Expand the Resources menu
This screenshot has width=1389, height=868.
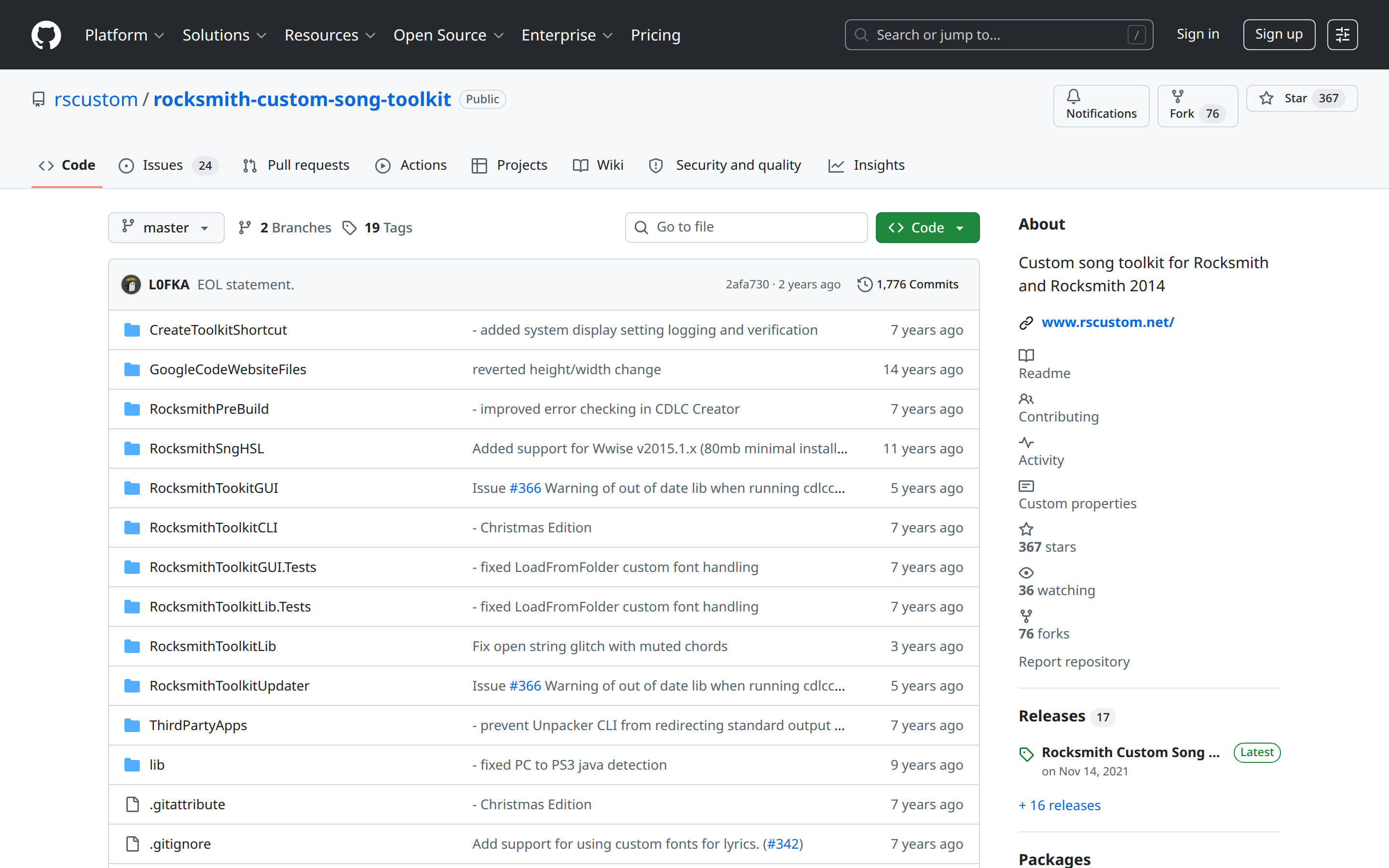(330, 35)
